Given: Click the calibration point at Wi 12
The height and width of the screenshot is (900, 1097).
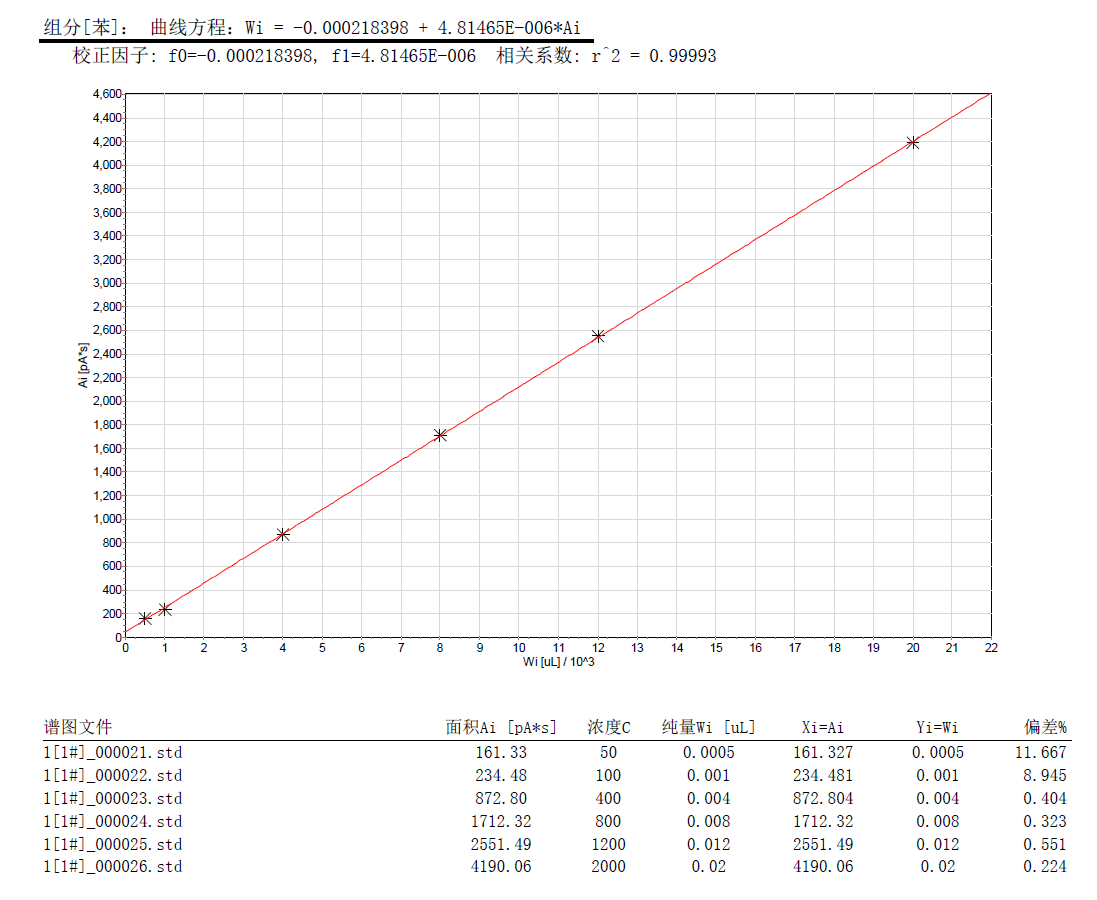Looking at the screenshot, I should (598, 336).
